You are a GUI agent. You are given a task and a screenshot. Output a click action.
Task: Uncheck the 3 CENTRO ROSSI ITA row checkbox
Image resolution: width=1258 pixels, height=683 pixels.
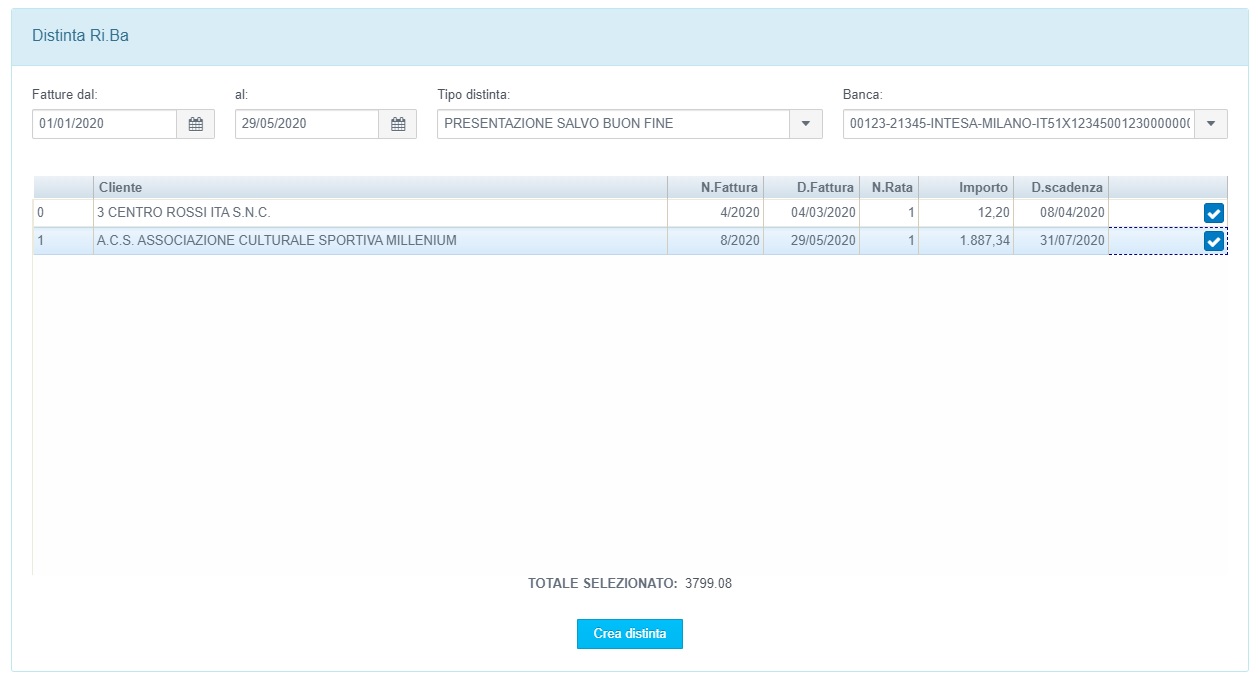point(1214,213)
